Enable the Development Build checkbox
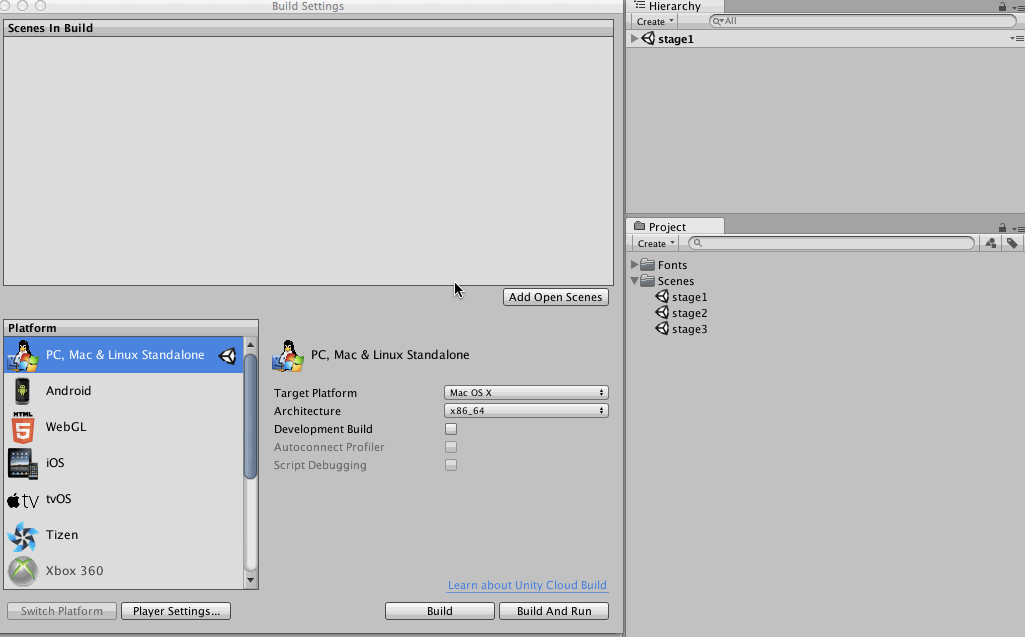Image resolution: width=1025 pixels, height=637 pixels. (x=451, y=429)
